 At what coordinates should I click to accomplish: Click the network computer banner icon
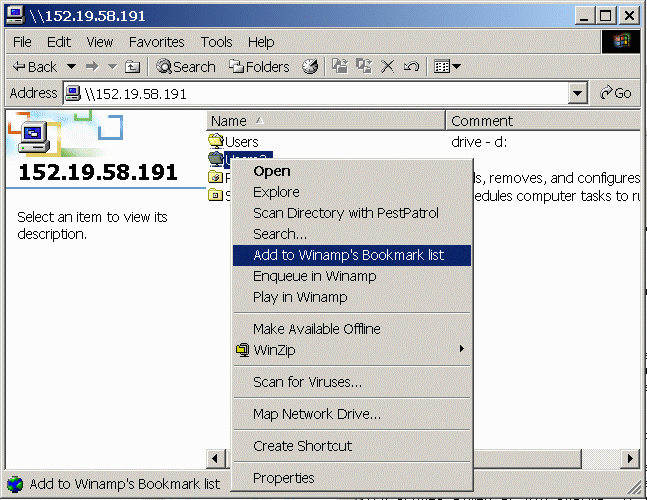(x=34, y=138)
